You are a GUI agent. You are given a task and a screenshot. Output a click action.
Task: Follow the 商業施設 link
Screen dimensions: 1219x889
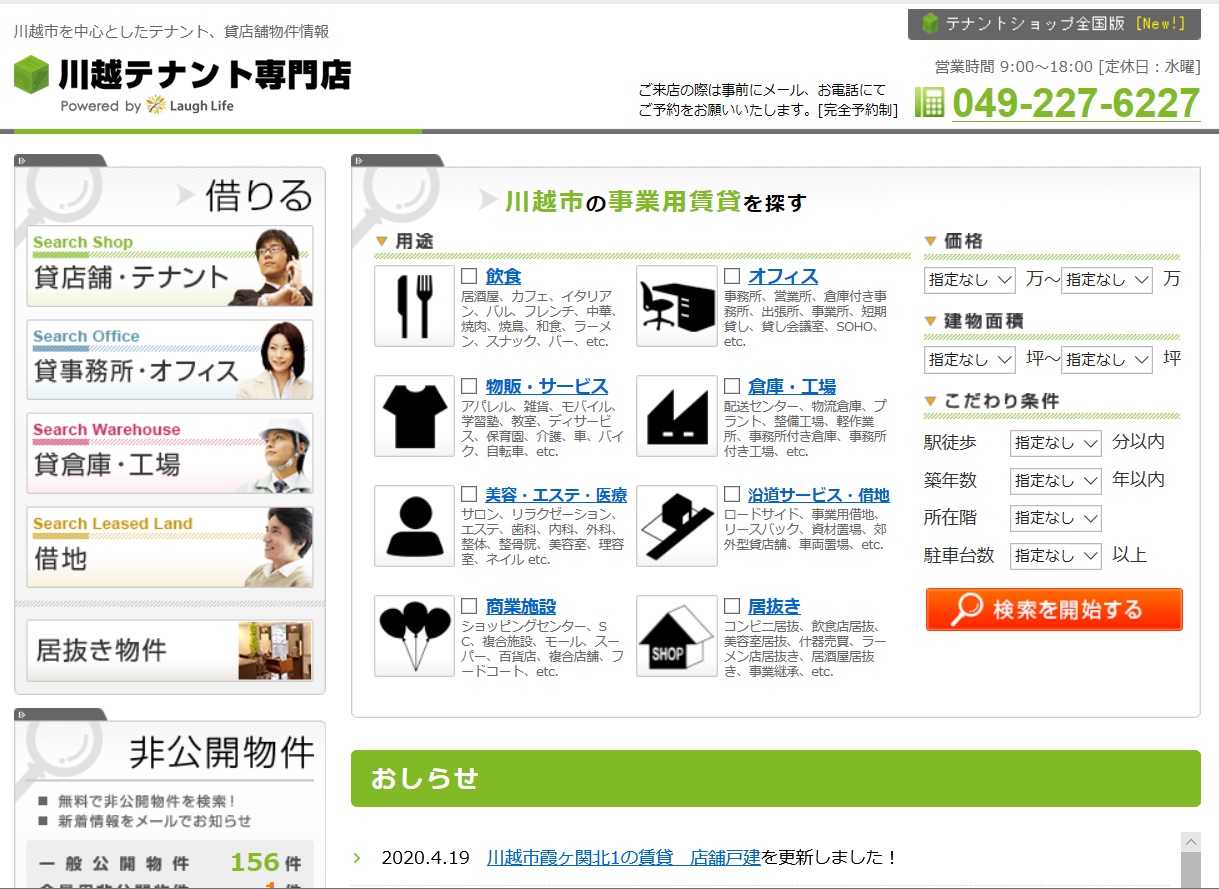pyautogui.click(x=521, y=606)
